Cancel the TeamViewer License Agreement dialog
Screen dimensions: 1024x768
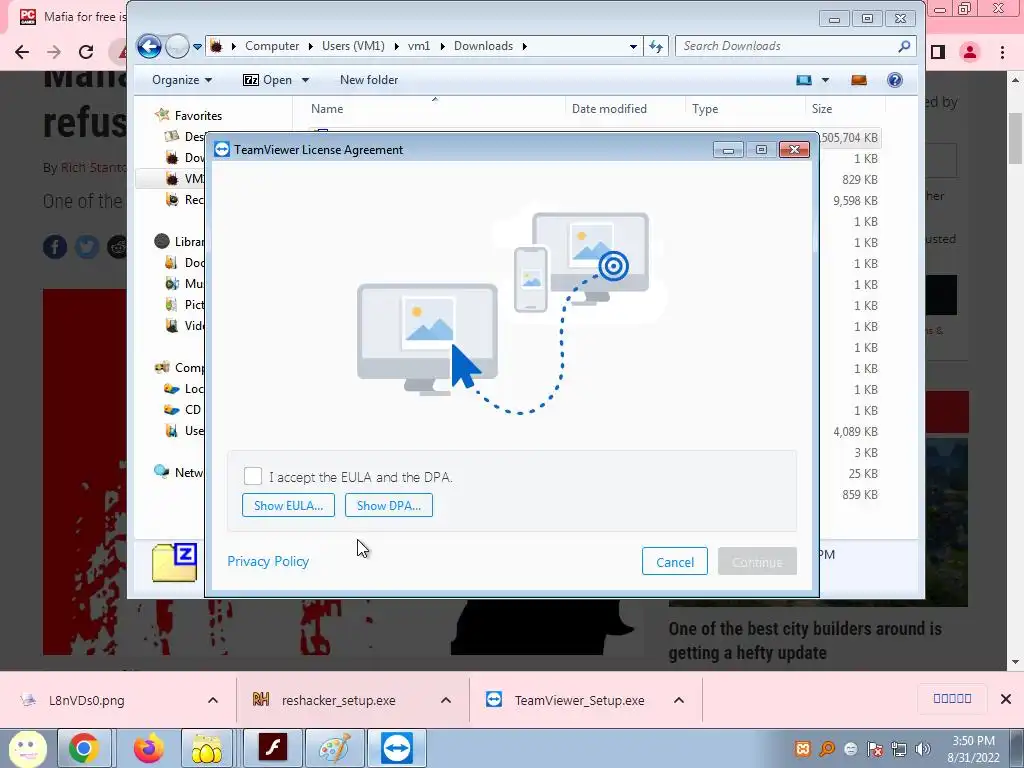[675, 562]
